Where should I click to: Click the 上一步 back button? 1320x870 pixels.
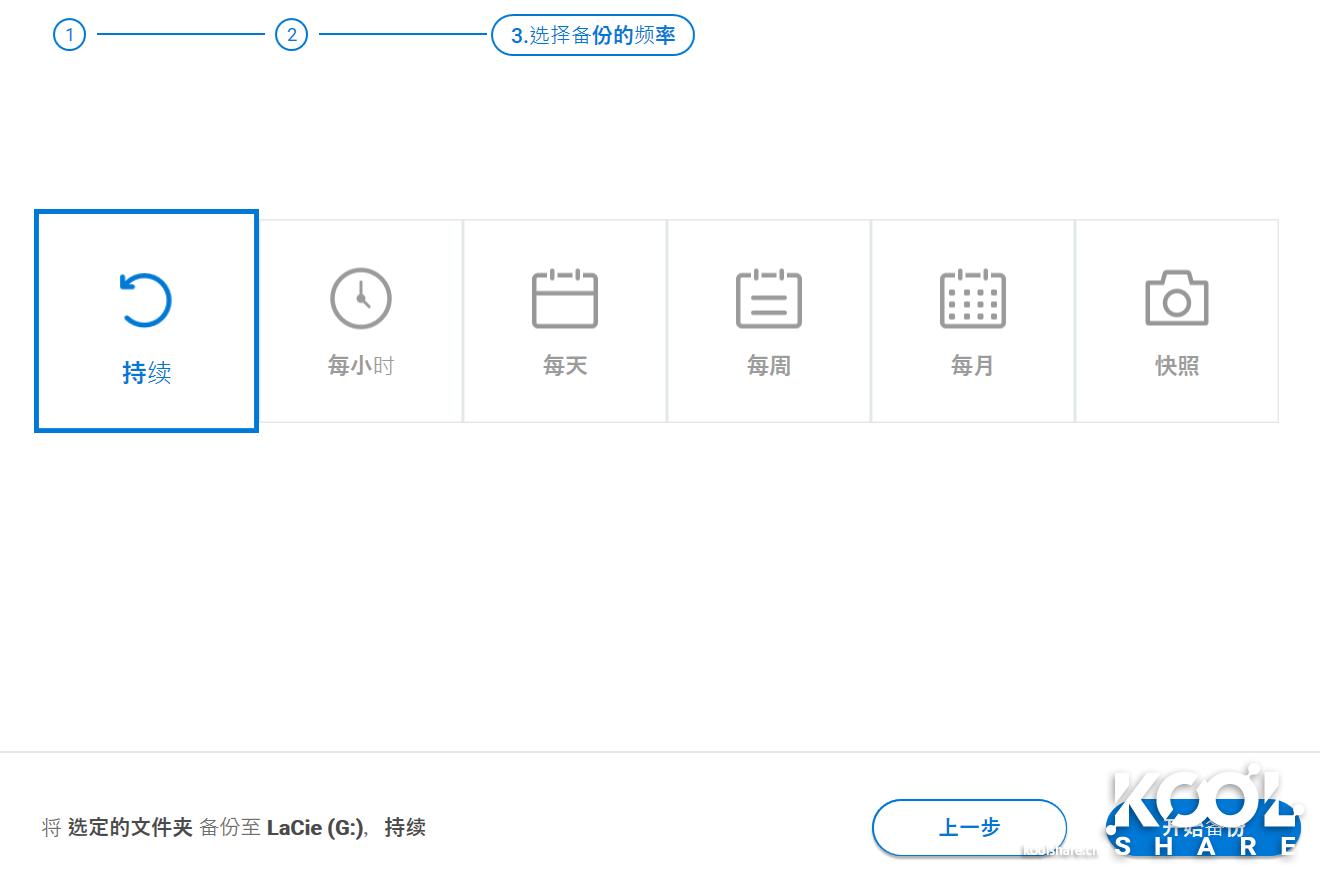click(969, 828)
